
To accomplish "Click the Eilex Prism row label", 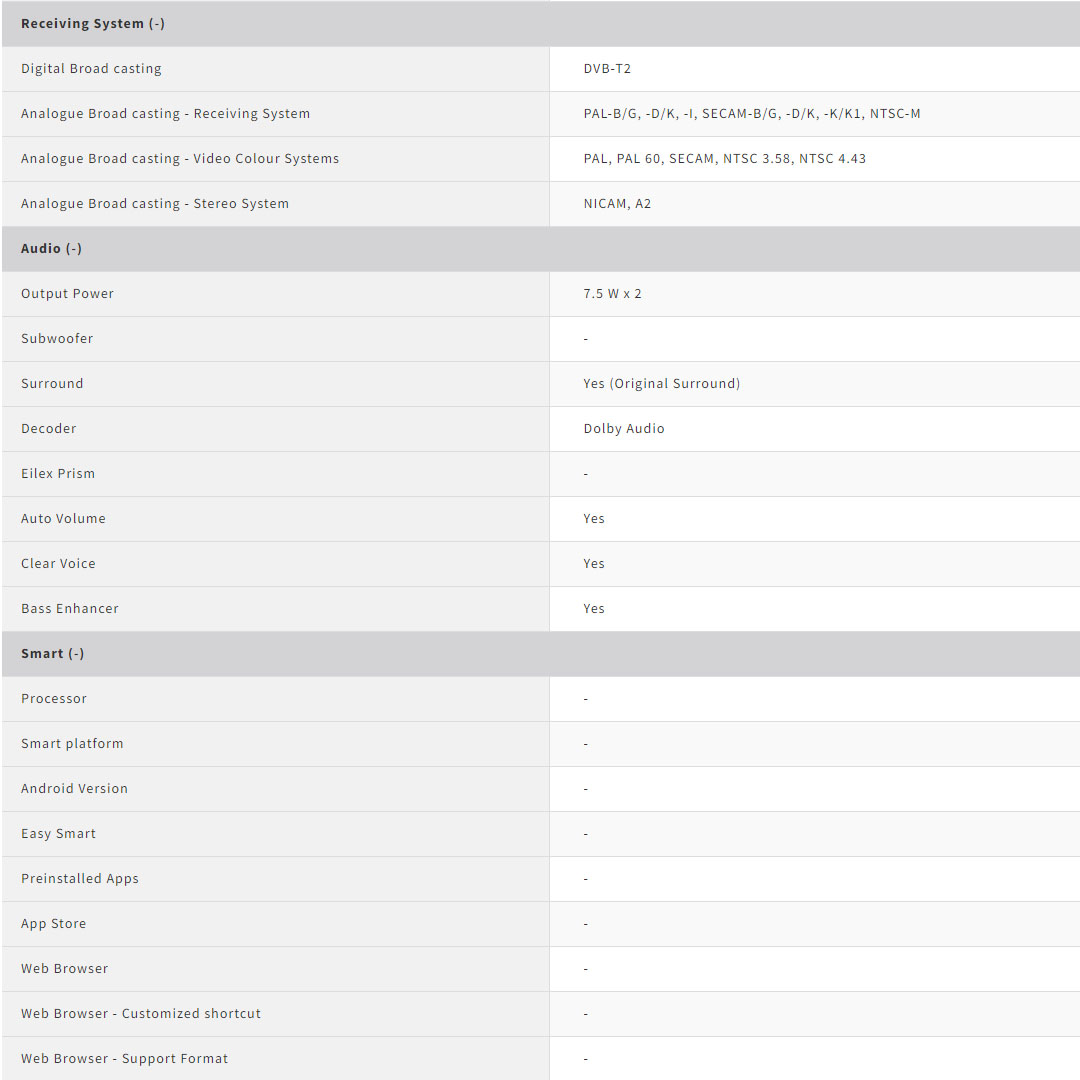I will tap(58, 474).
